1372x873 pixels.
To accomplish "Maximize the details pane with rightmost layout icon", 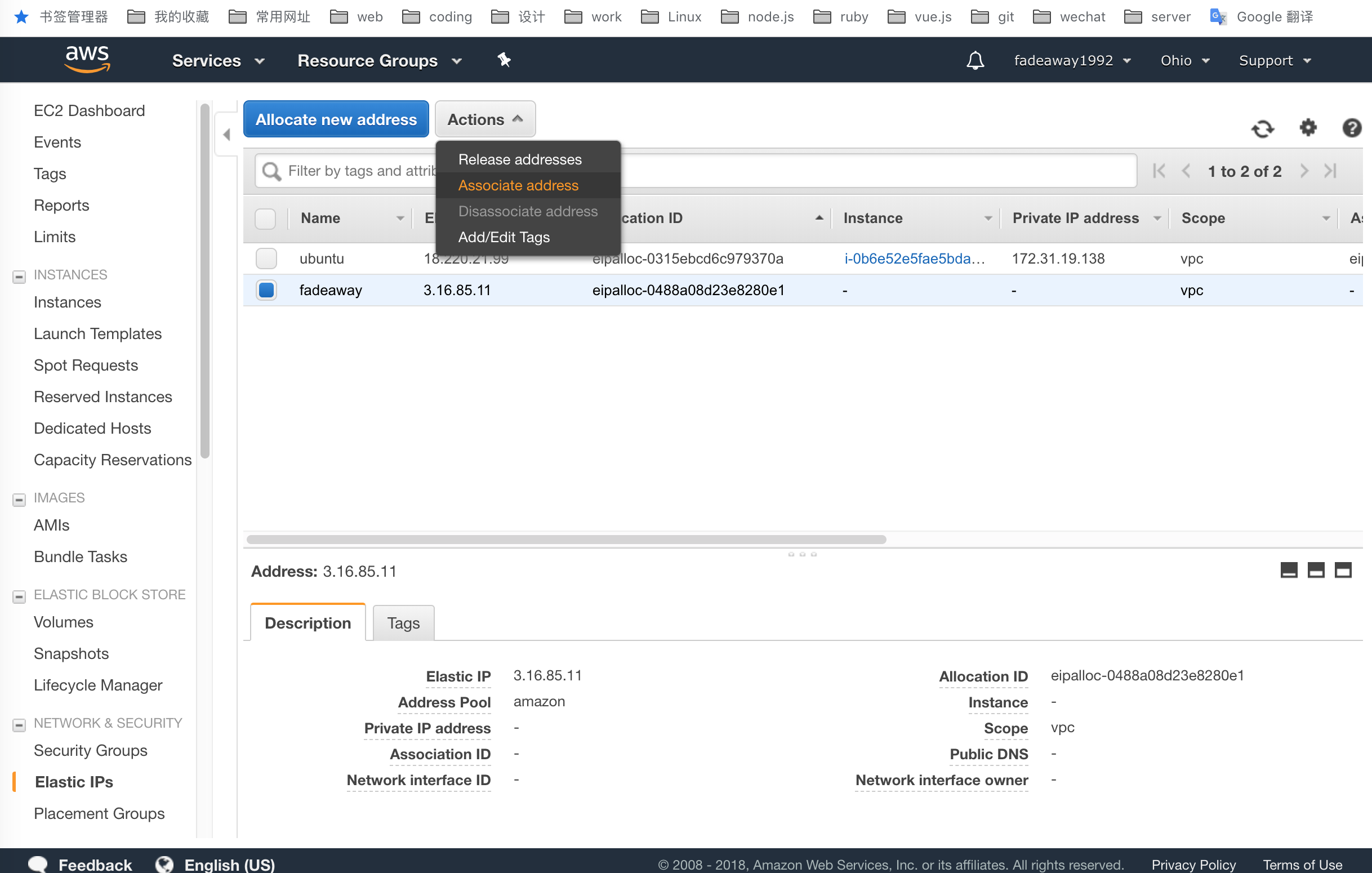I will (1343, 570).
